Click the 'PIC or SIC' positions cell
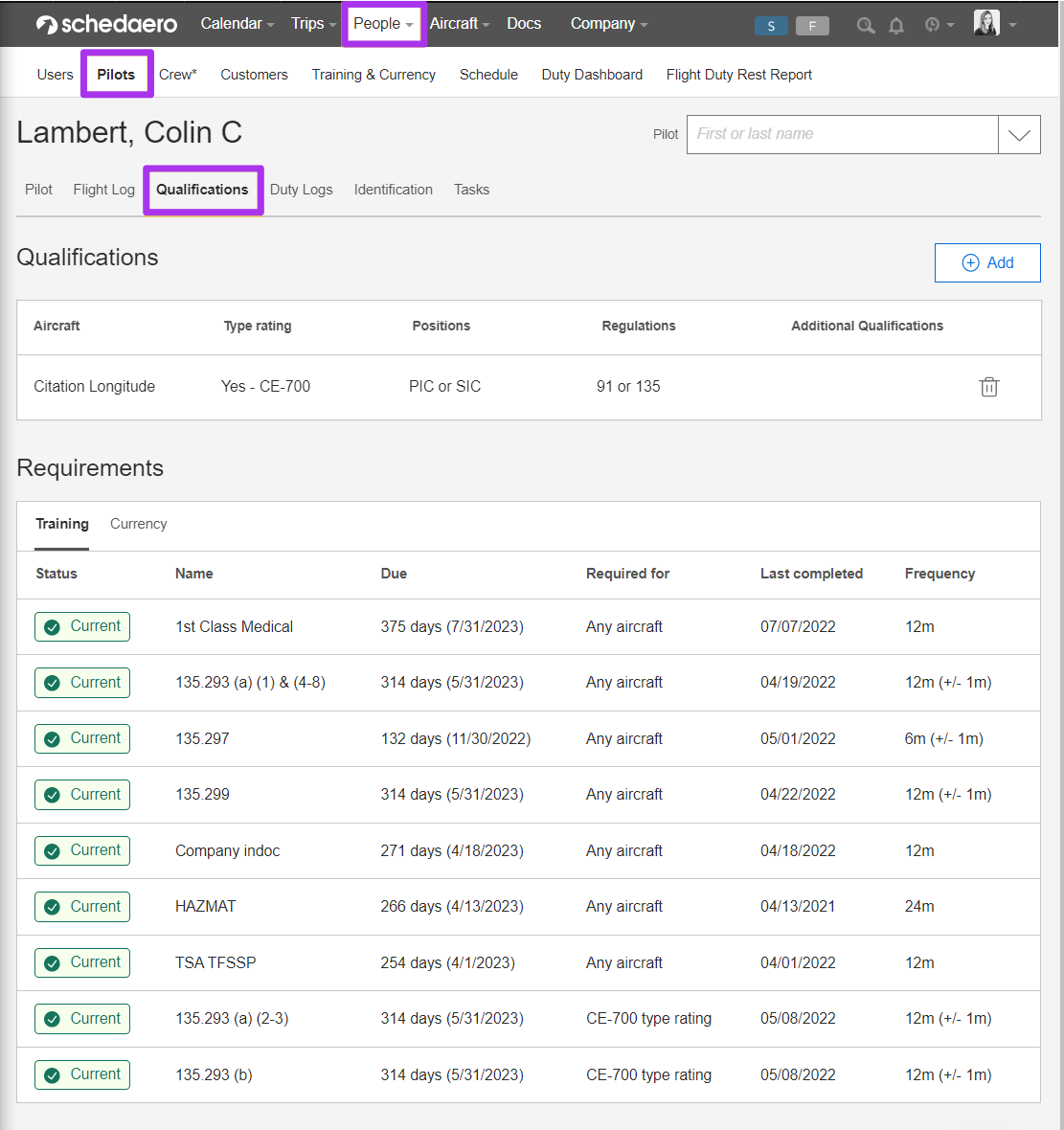Viewport: 1064px width, 1130px height. pyautogui.click(x=444, y=387)
